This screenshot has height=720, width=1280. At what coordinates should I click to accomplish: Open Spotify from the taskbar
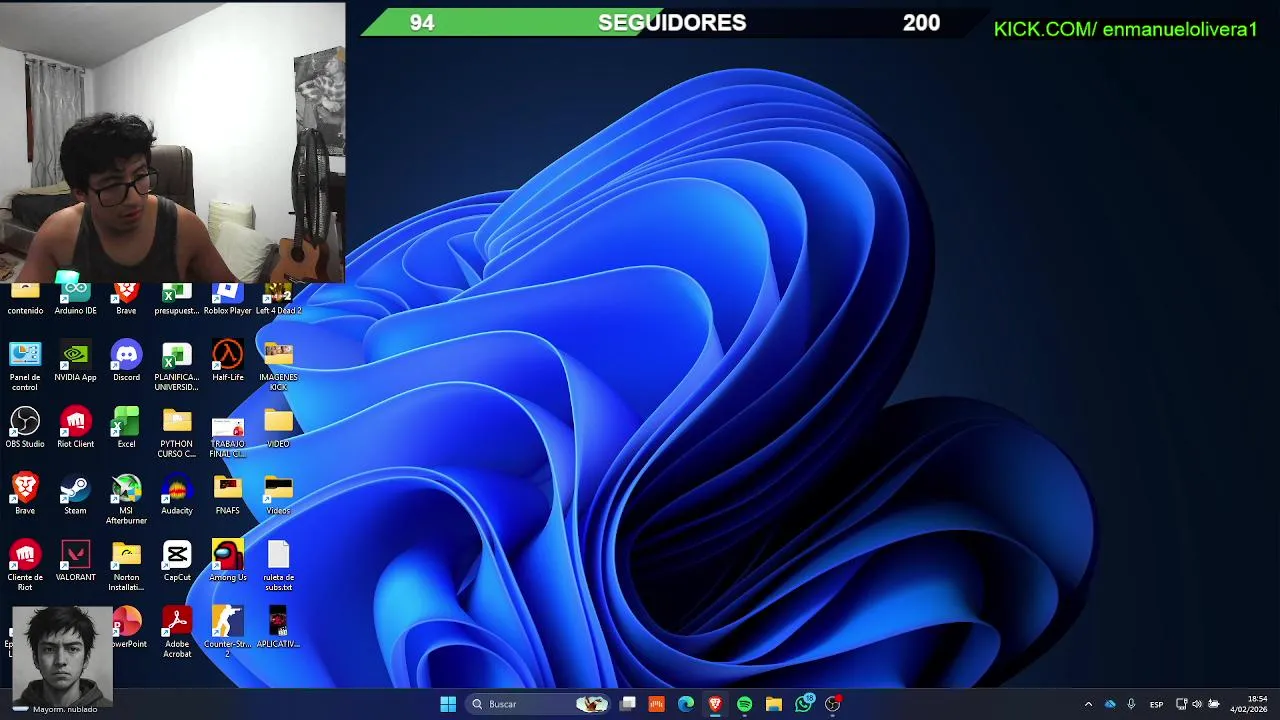744,704
